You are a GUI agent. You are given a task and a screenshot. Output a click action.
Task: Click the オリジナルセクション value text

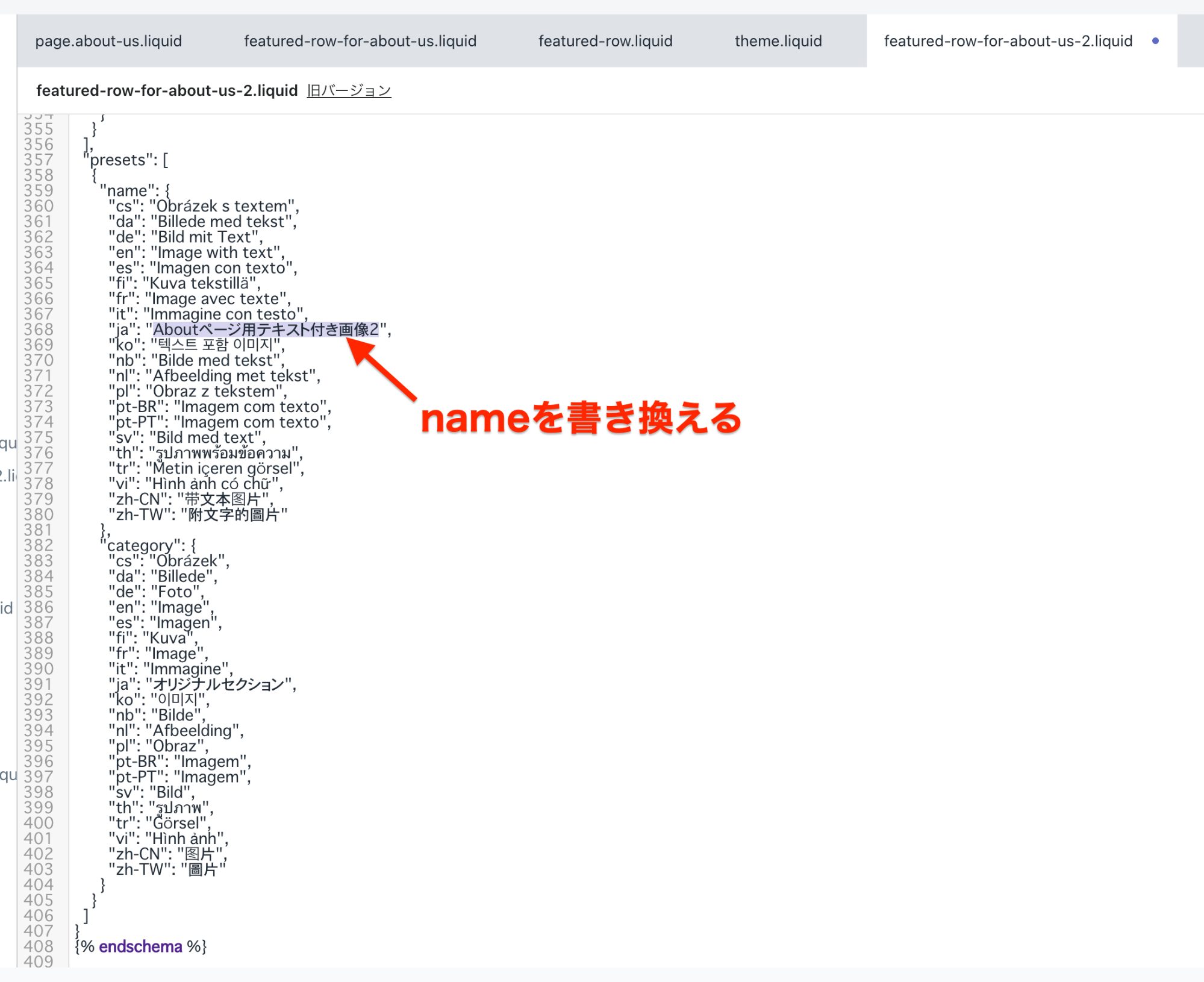pyautogui.click(x=219, y=684)
